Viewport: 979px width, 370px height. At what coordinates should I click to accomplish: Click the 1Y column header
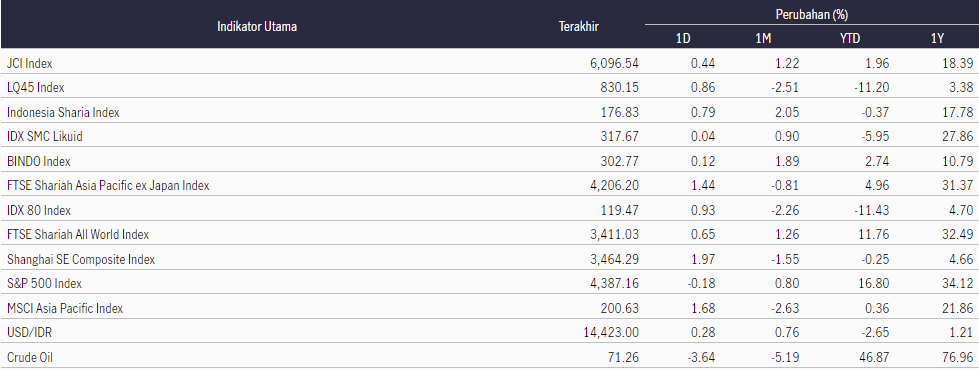(x=937, y=39)
